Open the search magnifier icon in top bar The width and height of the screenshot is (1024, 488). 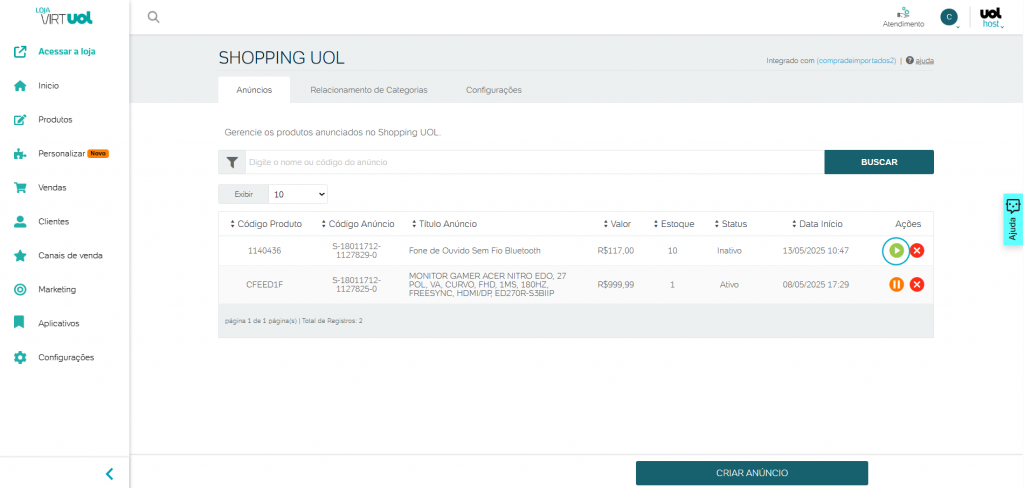coord(153,17)
